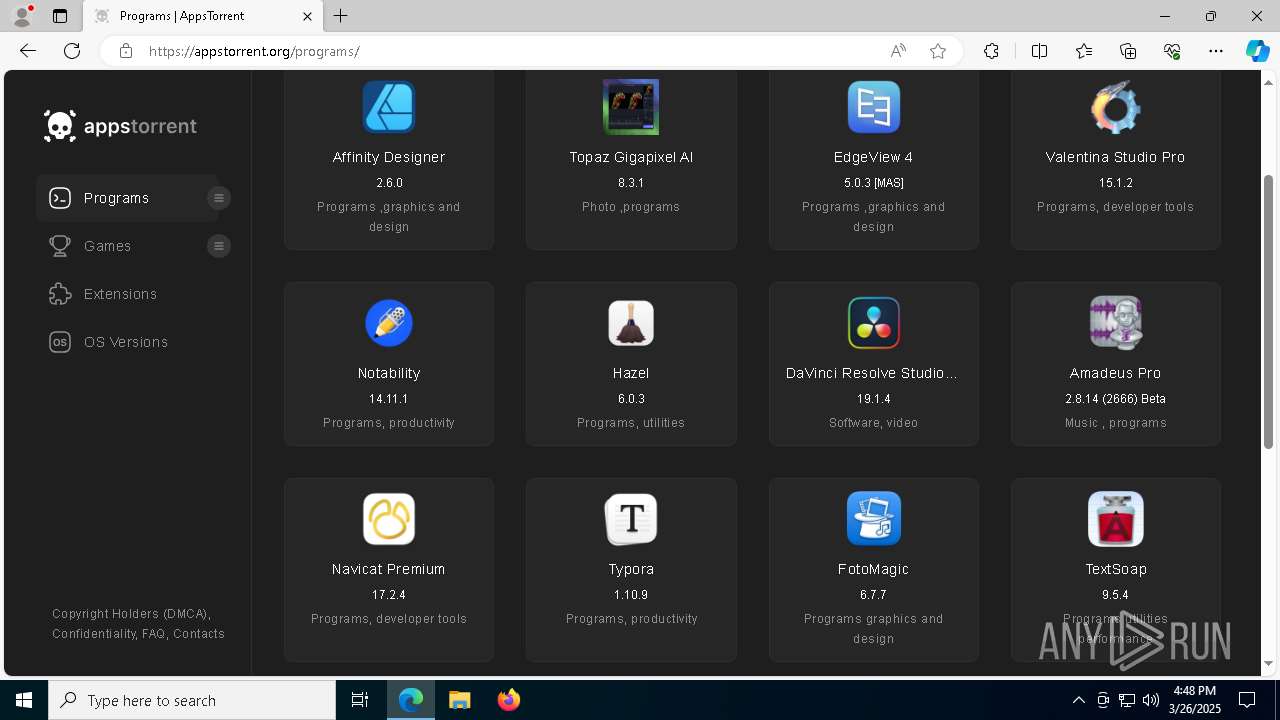Click the Amadeus Pro title

(x=1115, y=373)
